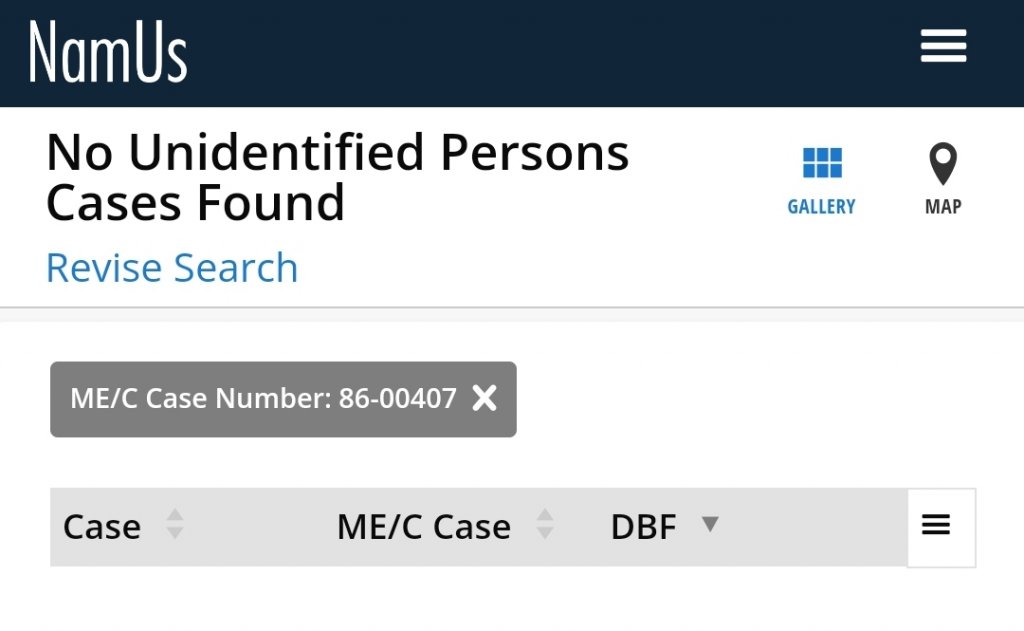Image resolution: width=1024 pixels, height=631 pixels.
Task: Sort by the ME/C Case column header
Action: pyautogui.click(x=424, y=527)
